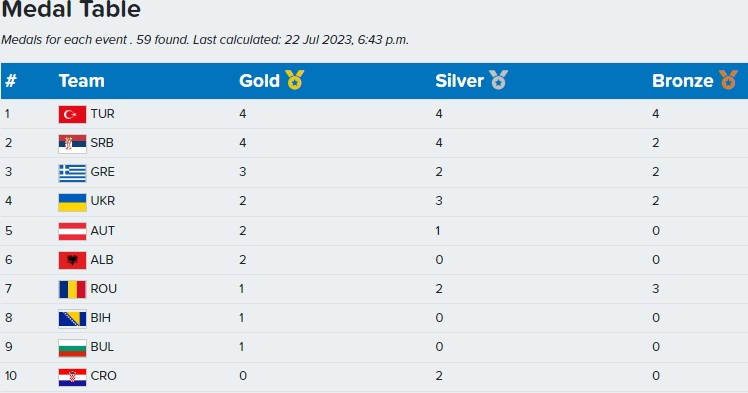Sort by the Silver column header

click(459, 81)
